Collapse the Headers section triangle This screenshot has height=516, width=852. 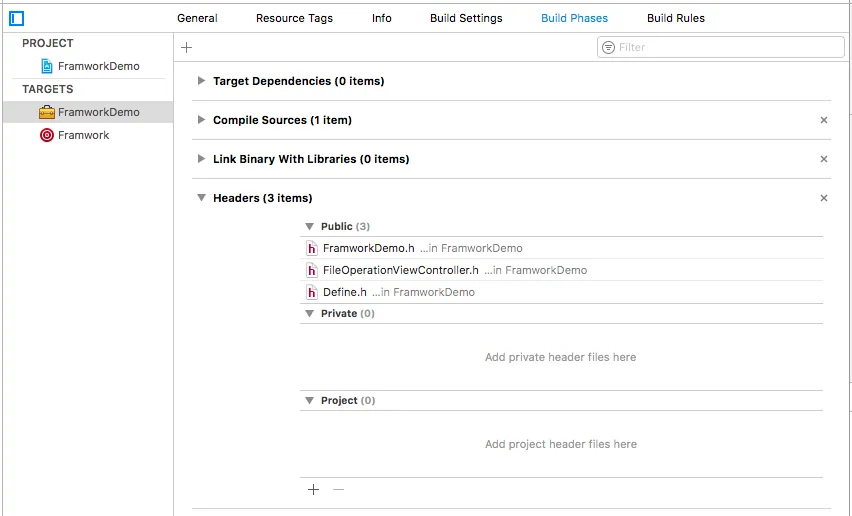pyautogui.click(x=202, y=198)
